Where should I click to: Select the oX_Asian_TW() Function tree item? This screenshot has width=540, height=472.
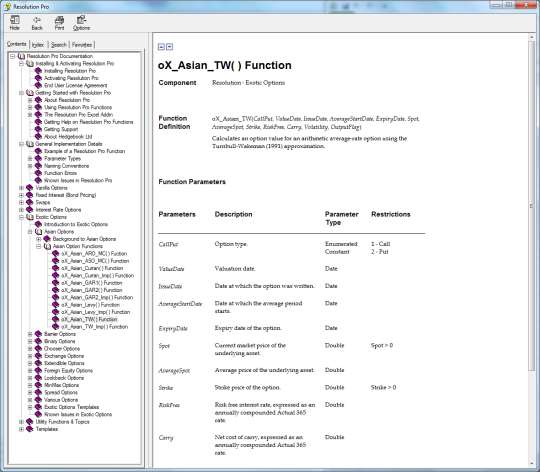[89, 319]
